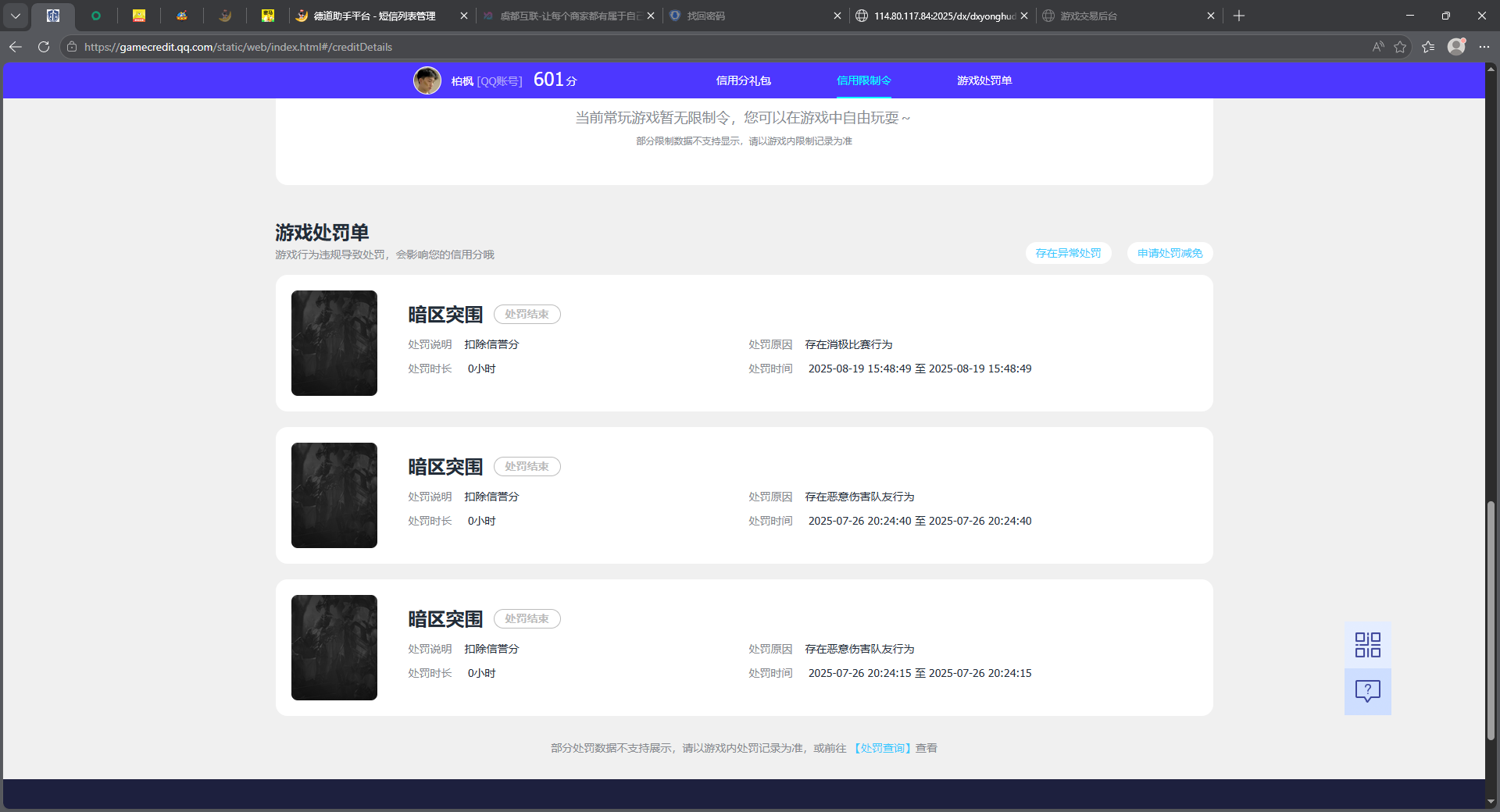View site information lock icon
The image size is (1500, 812).
[72, 47]
